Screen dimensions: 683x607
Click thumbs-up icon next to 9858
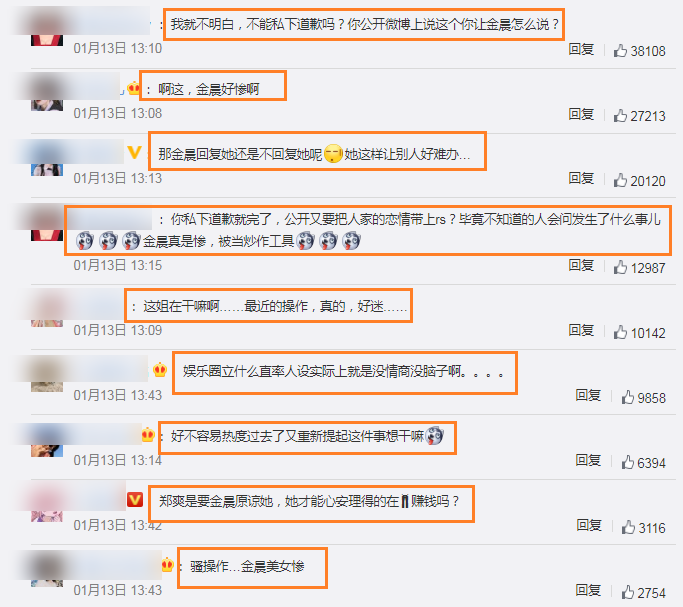(x=628, y=398)
